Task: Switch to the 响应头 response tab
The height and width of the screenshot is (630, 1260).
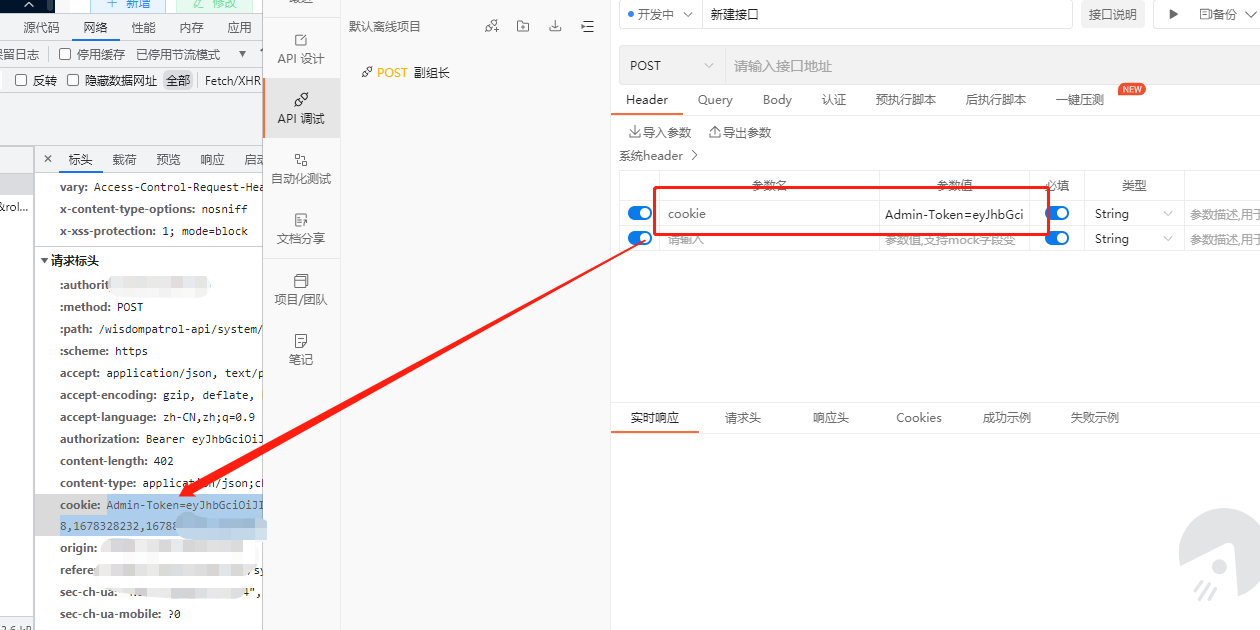Action: [831, 418]
